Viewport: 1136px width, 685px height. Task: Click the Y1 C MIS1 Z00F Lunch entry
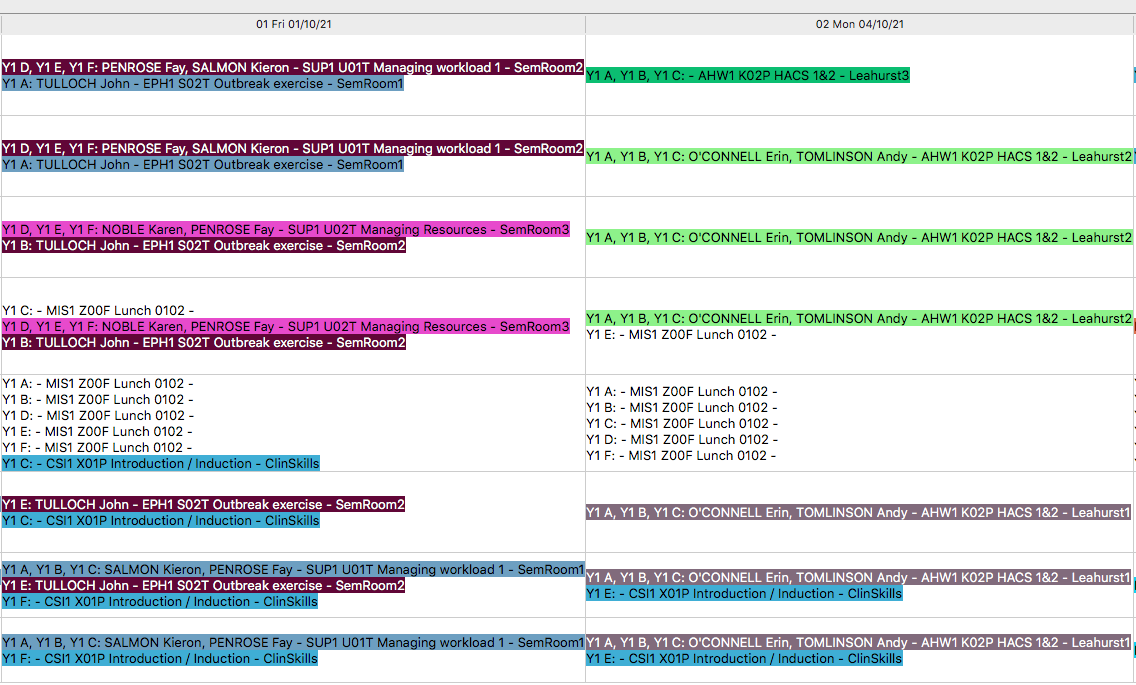pyautogui.click(x=100, y=310)
